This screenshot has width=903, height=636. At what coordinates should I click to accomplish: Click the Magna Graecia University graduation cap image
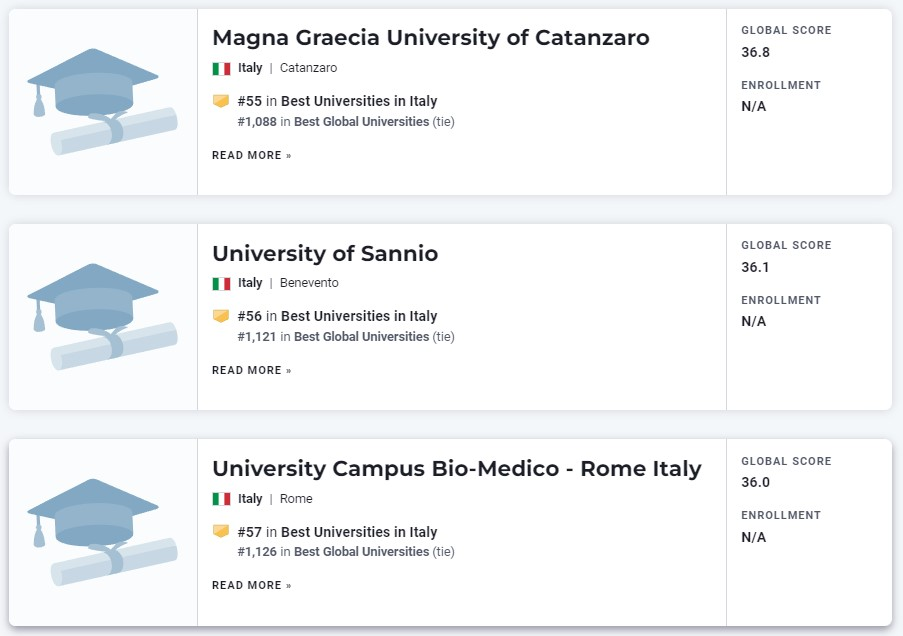(103, 102)
